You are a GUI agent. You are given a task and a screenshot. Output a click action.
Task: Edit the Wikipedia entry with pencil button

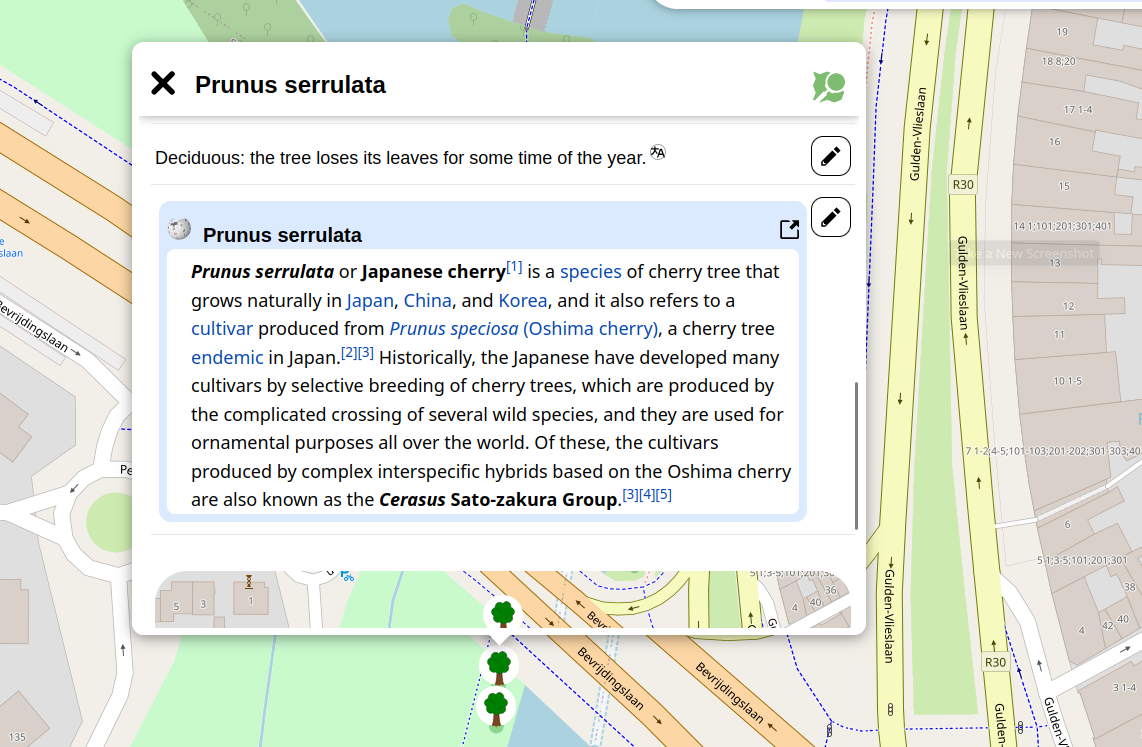[x=830, y=217]
